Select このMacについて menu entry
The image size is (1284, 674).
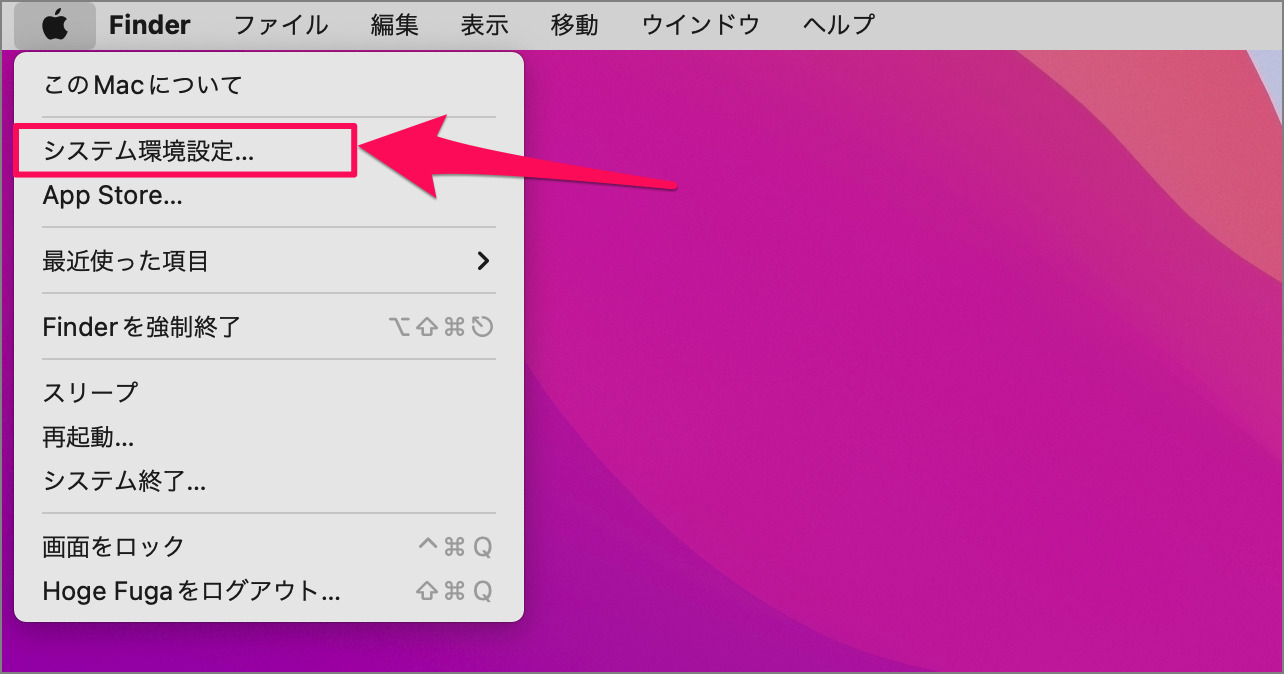(140, 85)
